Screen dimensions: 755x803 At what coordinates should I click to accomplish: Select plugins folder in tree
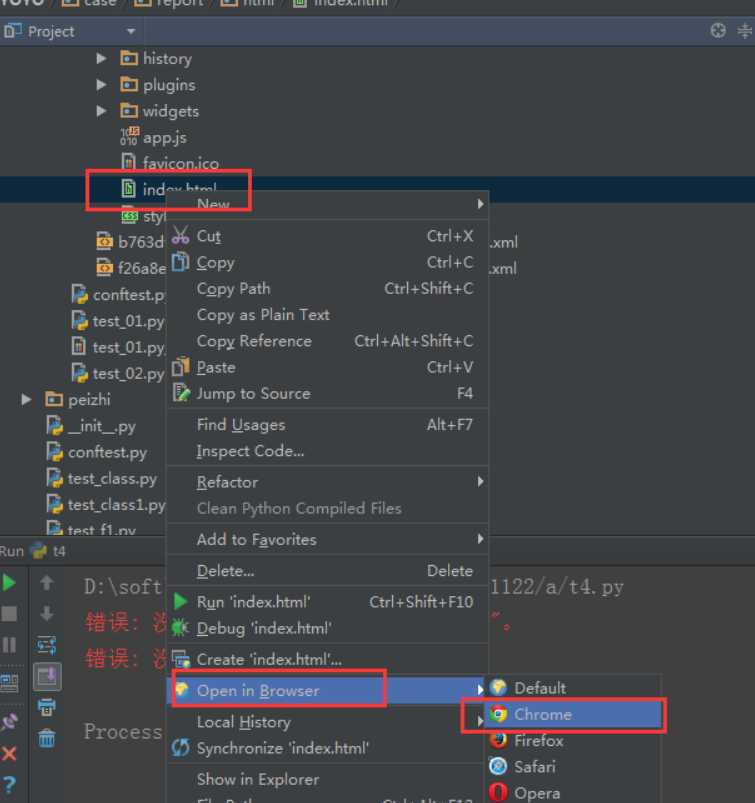point(157,84)
